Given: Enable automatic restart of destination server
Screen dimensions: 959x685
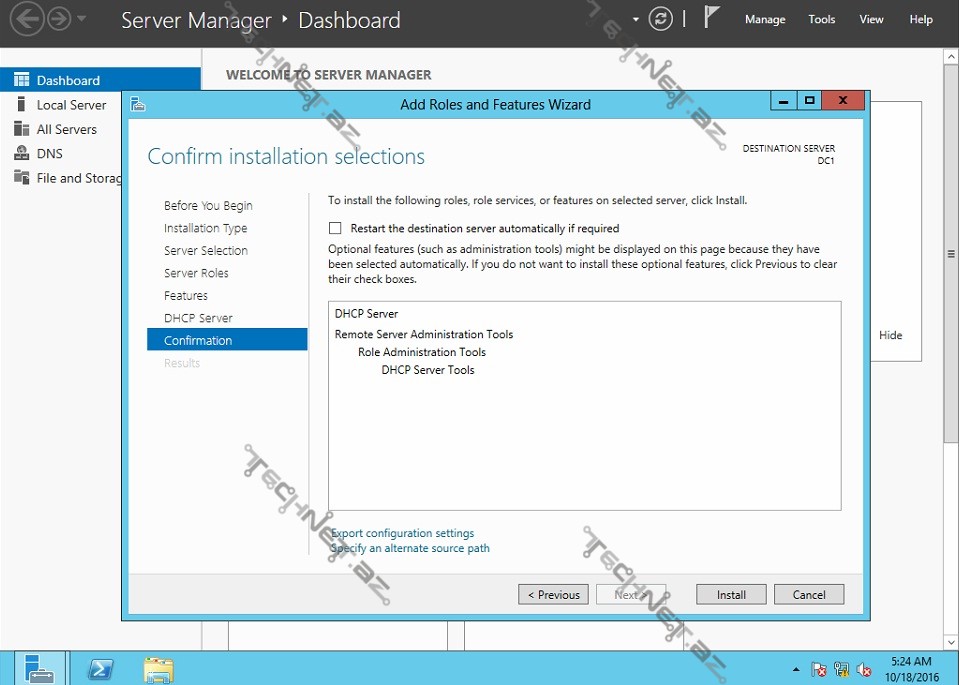Looking at the screenshot, I should pos(335,228).
